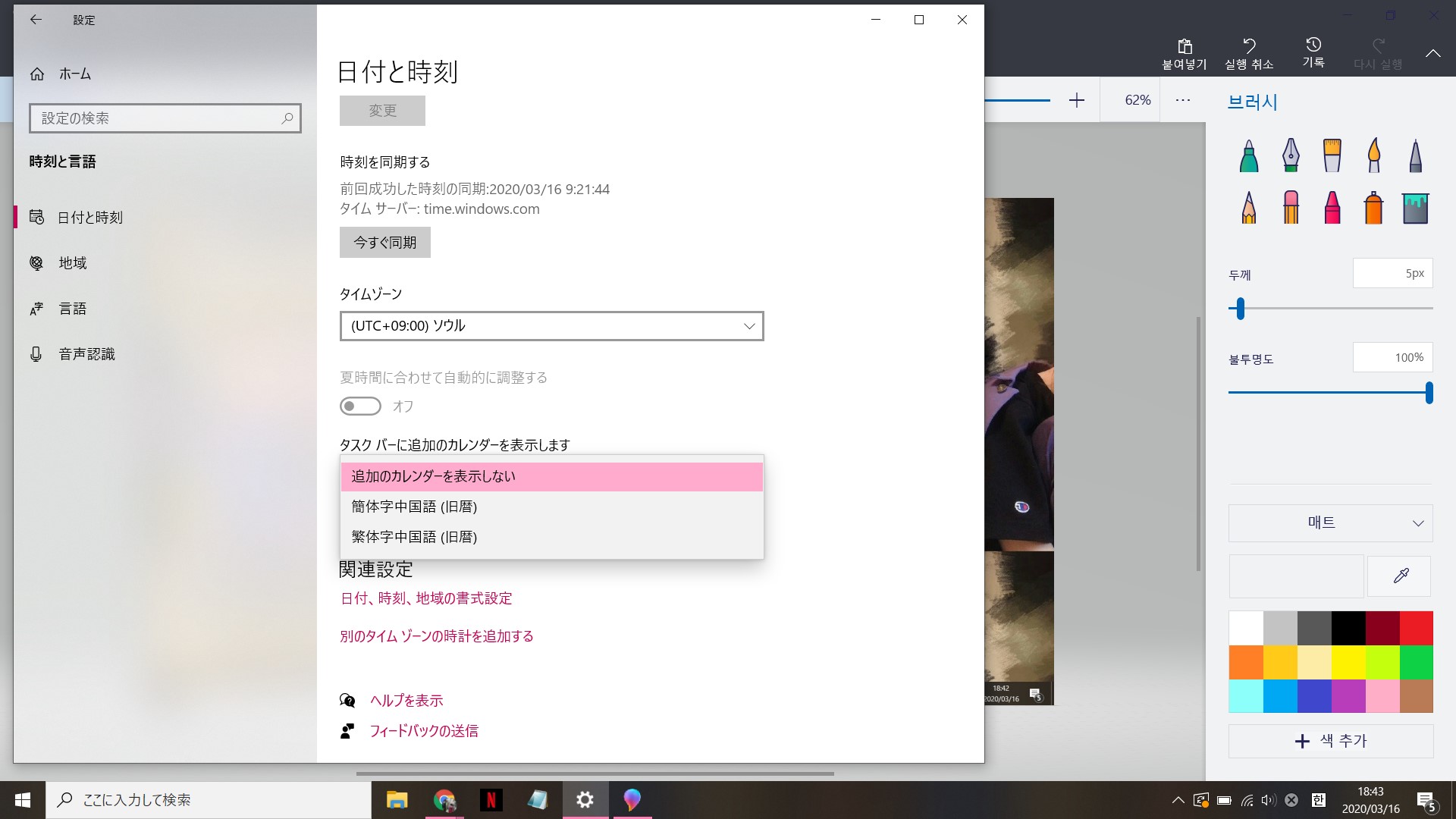Collapse the Paint 3D ribbon chevron
The image size is (1456, 819).
tap(1432, 53)
